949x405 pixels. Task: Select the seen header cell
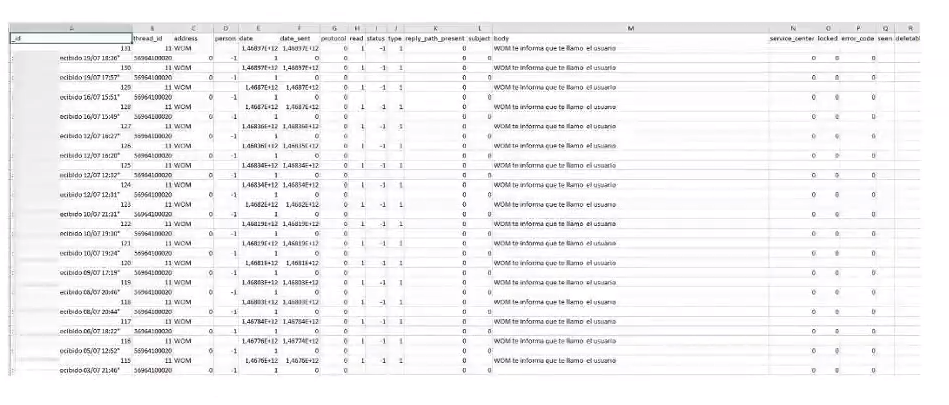click(x=884, y=38)
